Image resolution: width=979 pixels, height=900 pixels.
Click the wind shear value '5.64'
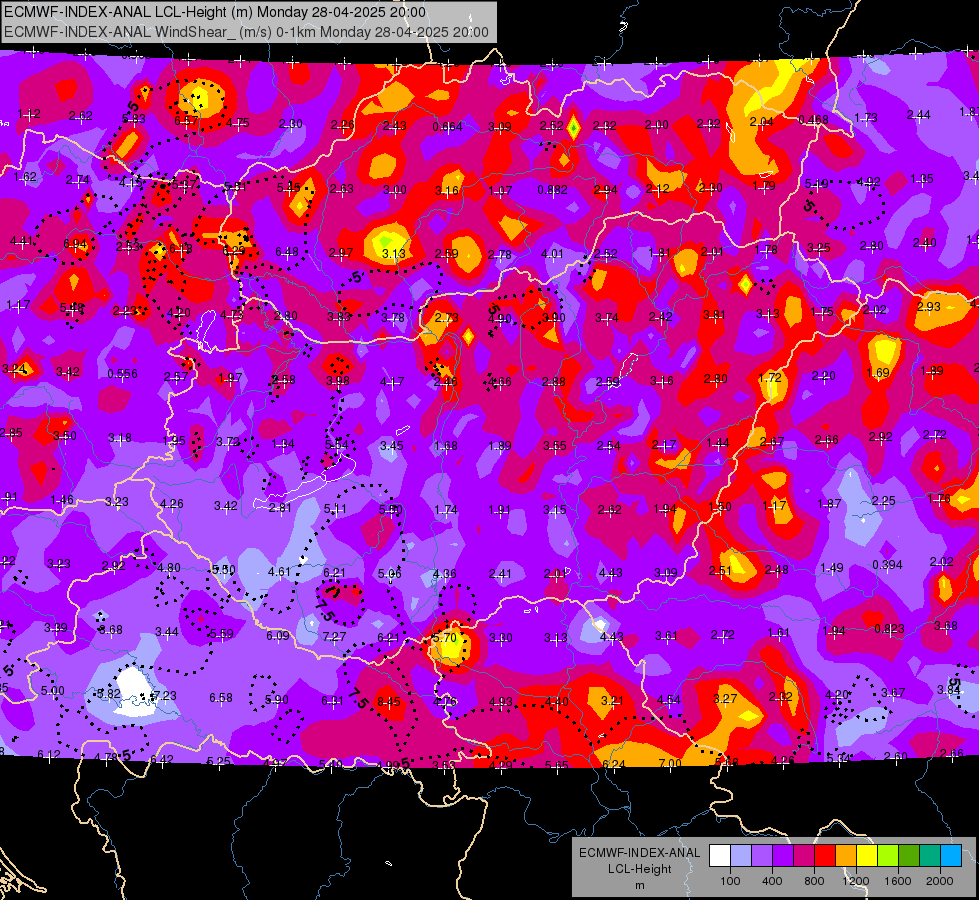[x=337, y=445]
